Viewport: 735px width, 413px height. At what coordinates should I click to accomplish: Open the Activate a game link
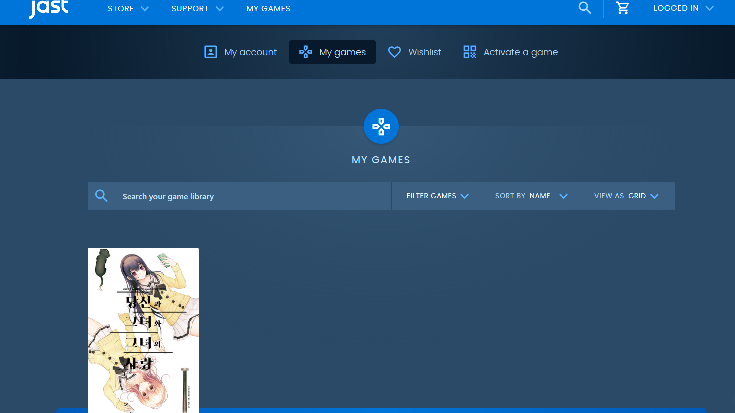click(520, 52)
